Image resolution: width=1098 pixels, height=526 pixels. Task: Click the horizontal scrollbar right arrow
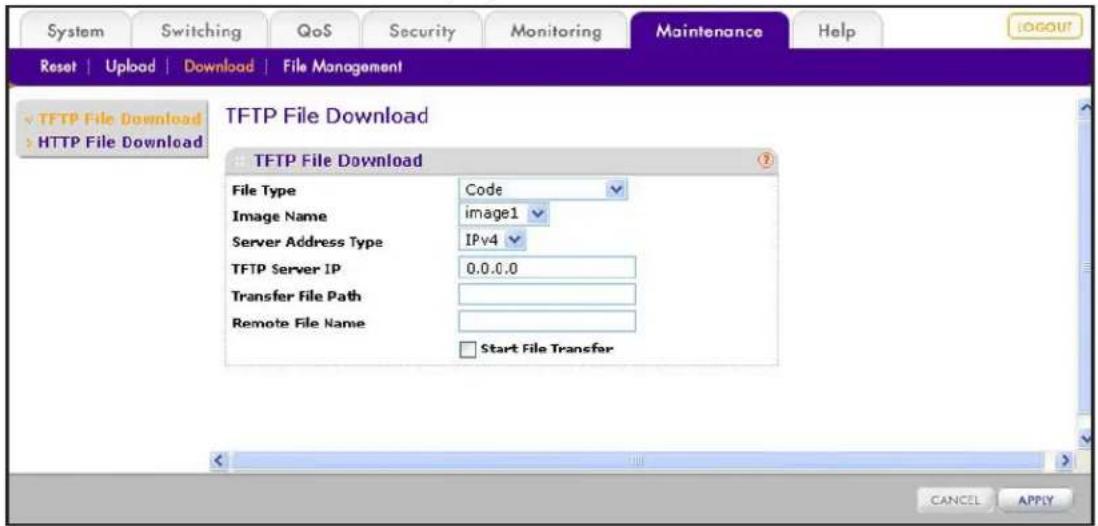[1066, 461]
